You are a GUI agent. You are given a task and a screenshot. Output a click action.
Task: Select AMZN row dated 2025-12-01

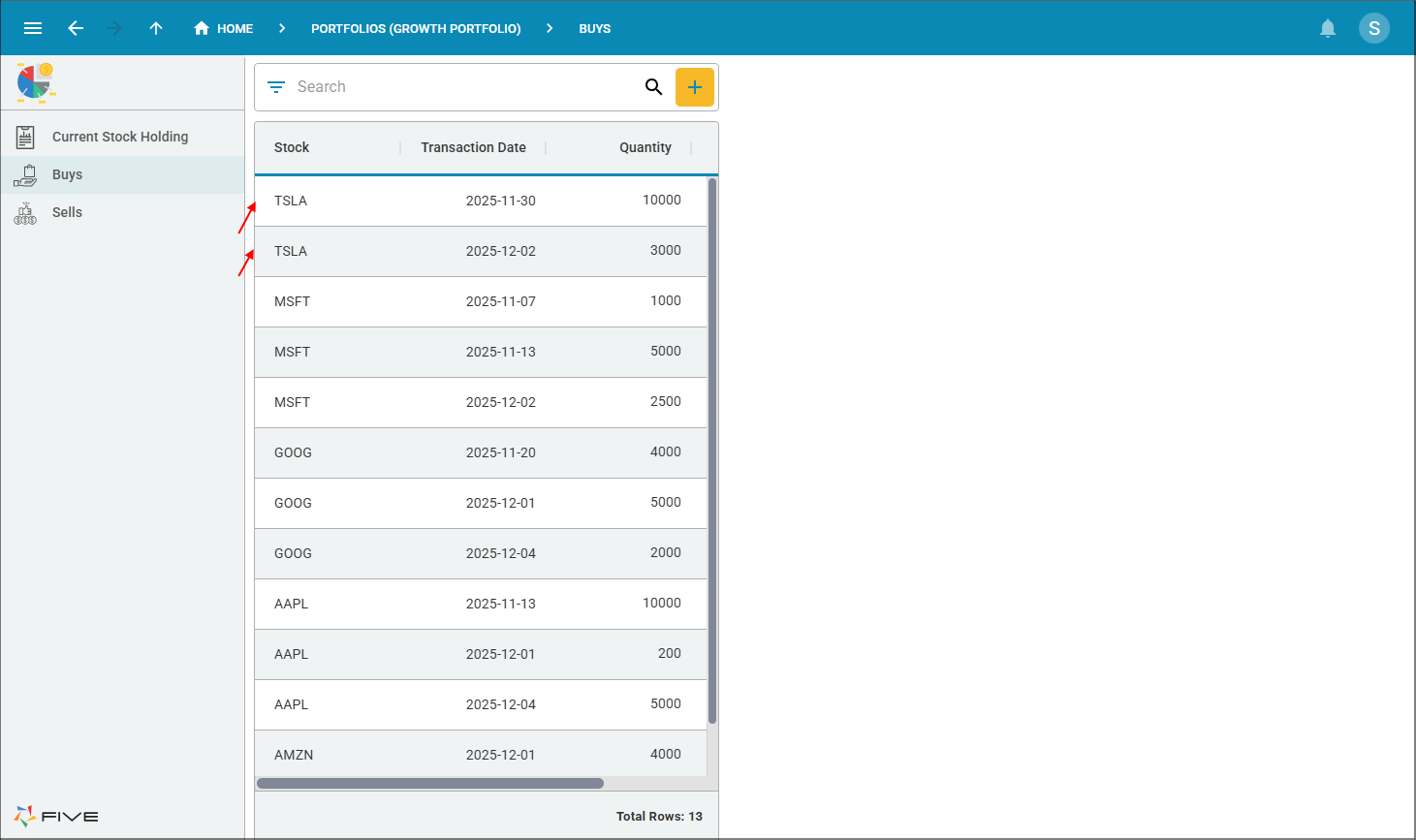(481, 754)
